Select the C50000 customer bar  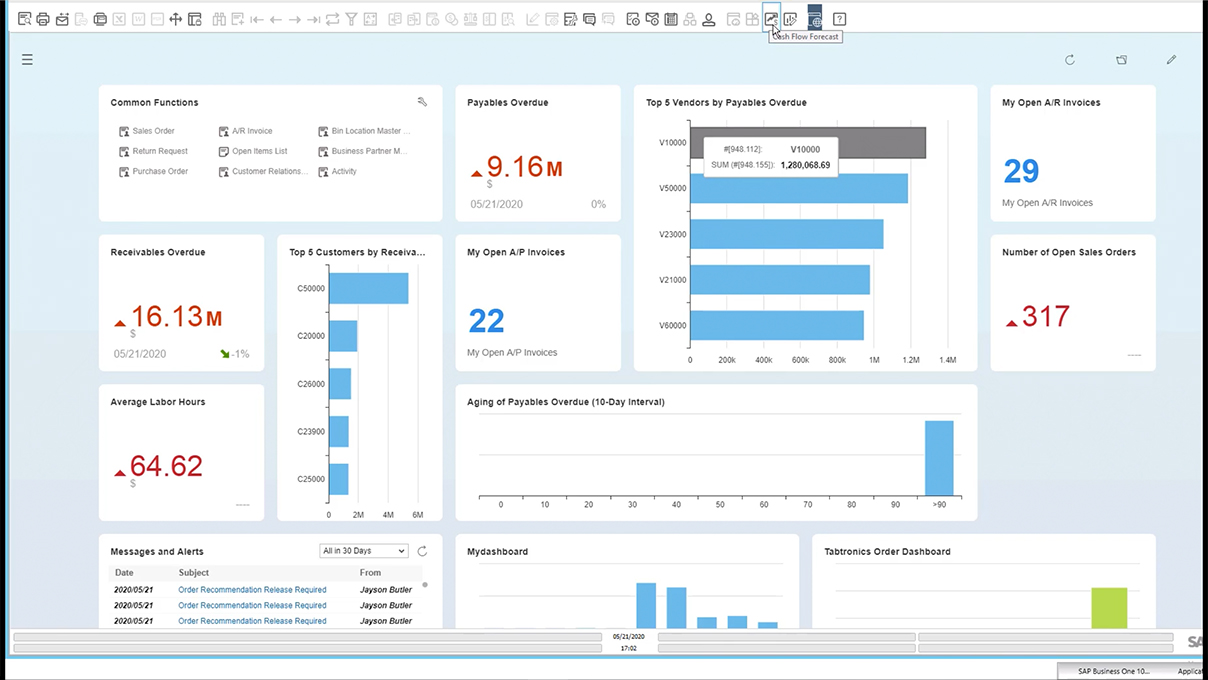tap(369, 288)
